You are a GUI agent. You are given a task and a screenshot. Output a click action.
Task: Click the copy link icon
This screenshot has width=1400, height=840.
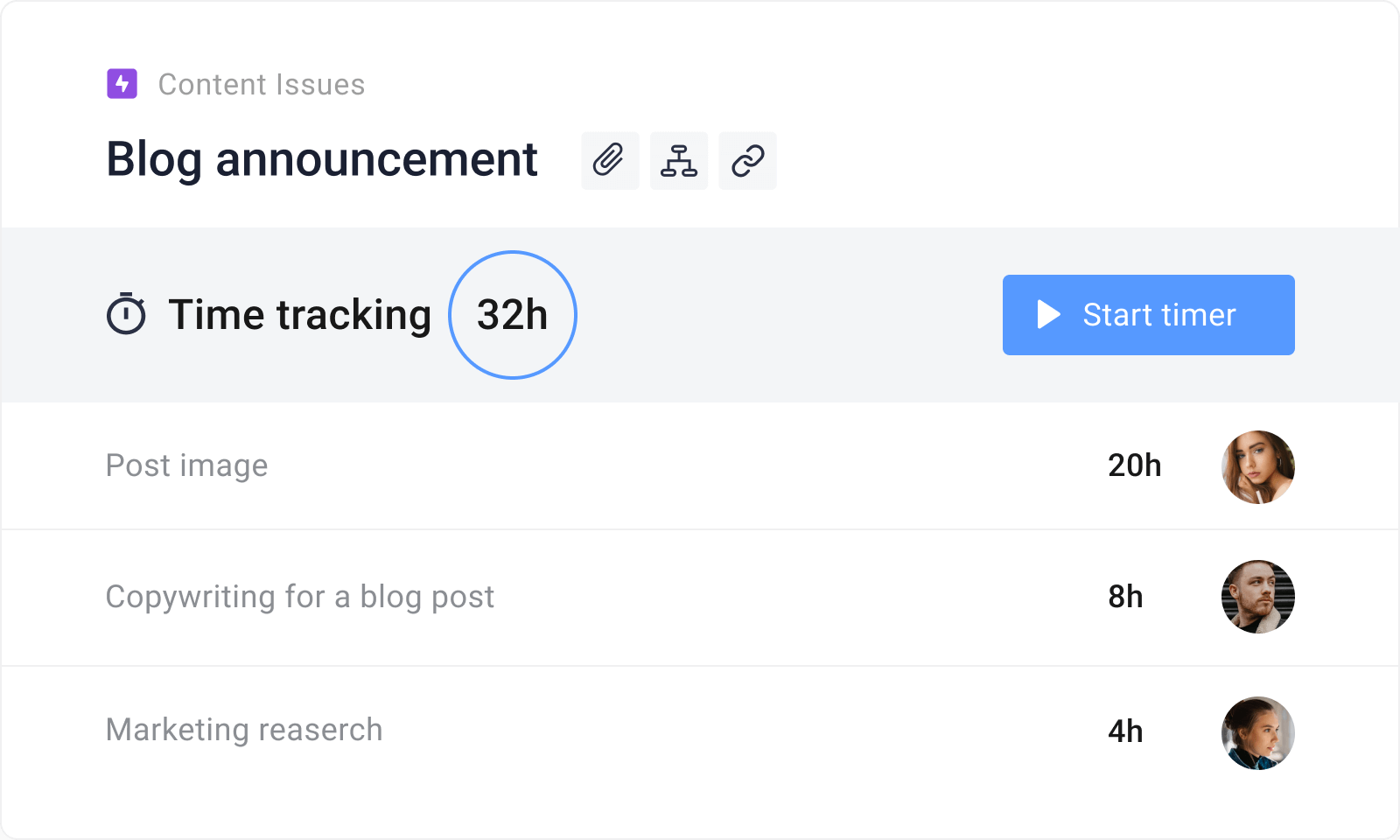(x=747, y=161)
